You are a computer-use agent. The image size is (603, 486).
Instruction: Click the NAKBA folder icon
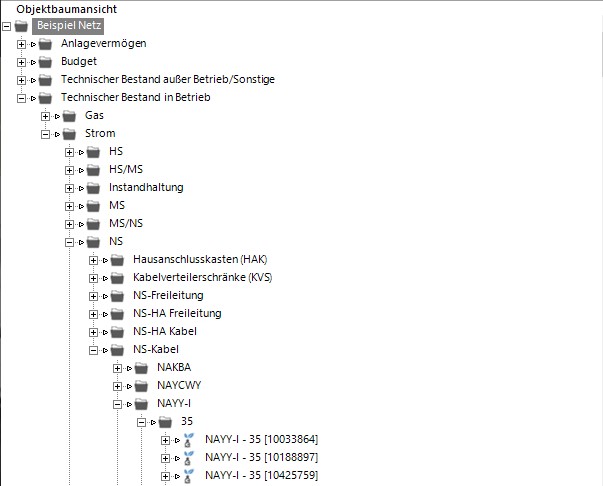pyautogui.click(x=141, y=367)
